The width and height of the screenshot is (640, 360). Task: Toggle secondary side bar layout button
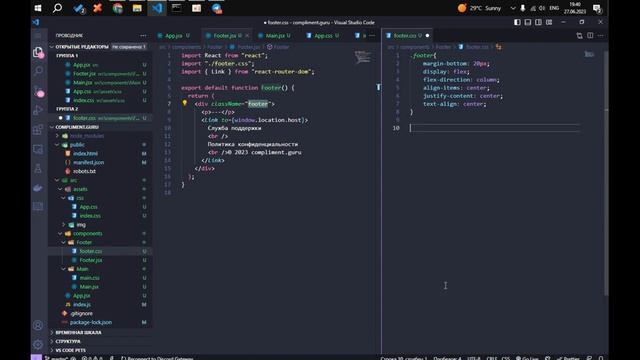click(x=538, y=22)
